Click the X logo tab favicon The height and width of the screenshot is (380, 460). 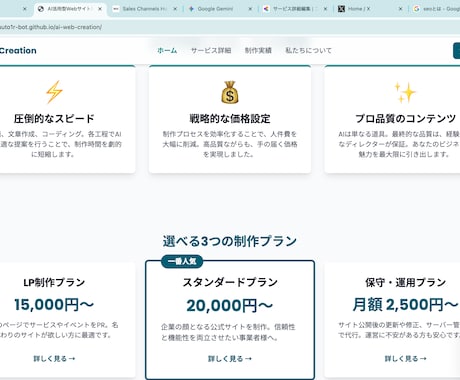[x=341, y=9]
